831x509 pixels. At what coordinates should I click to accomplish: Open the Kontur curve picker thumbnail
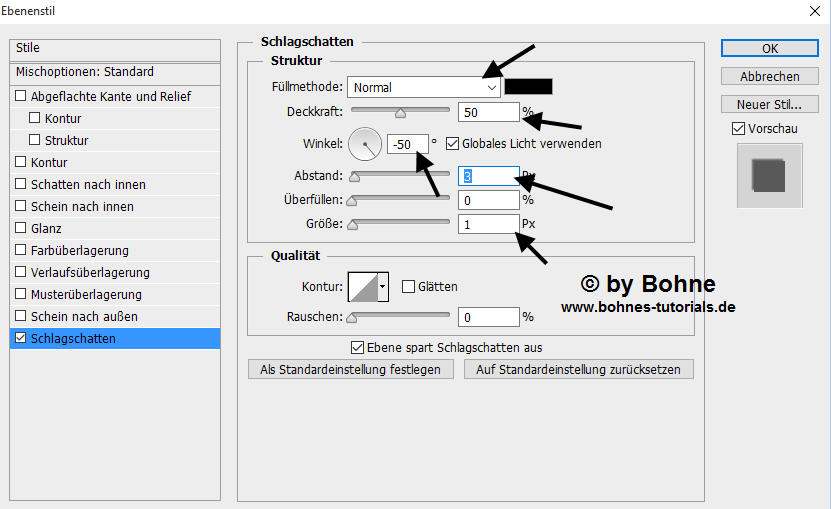click(360, 287)
